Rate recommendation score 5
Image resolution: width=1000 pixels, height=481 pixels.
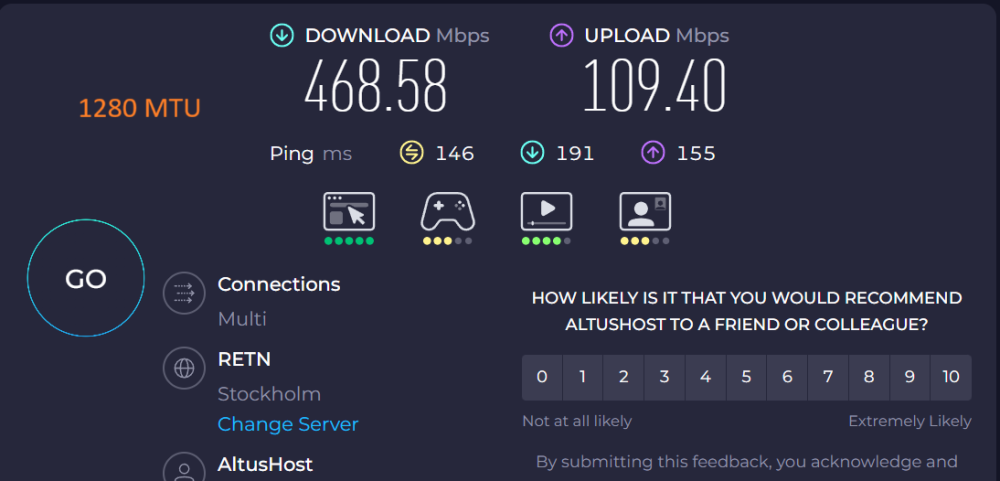[x=746, y=378]
